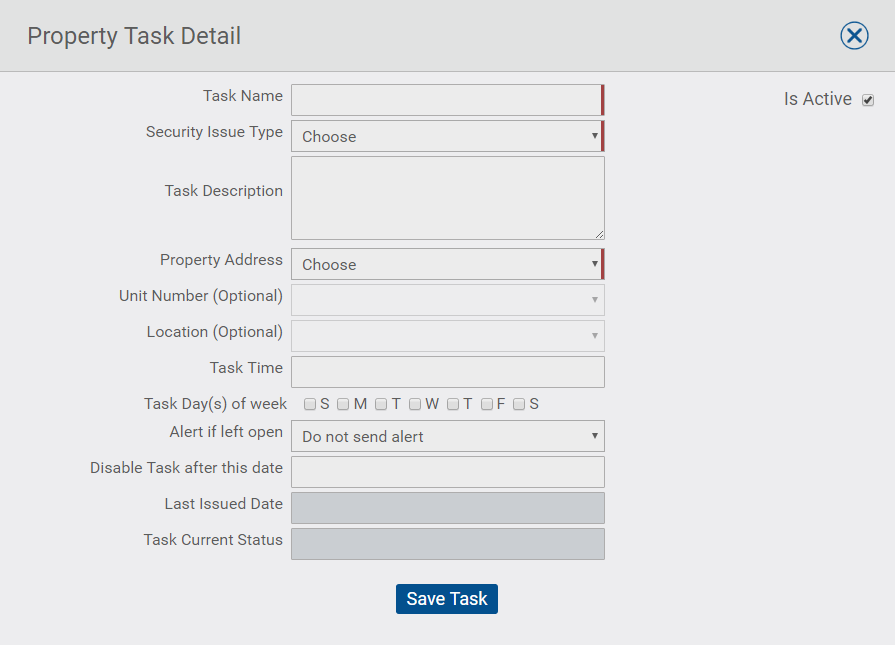
Task: Check the Sunday day-of-week box
Action: (310, 404)
